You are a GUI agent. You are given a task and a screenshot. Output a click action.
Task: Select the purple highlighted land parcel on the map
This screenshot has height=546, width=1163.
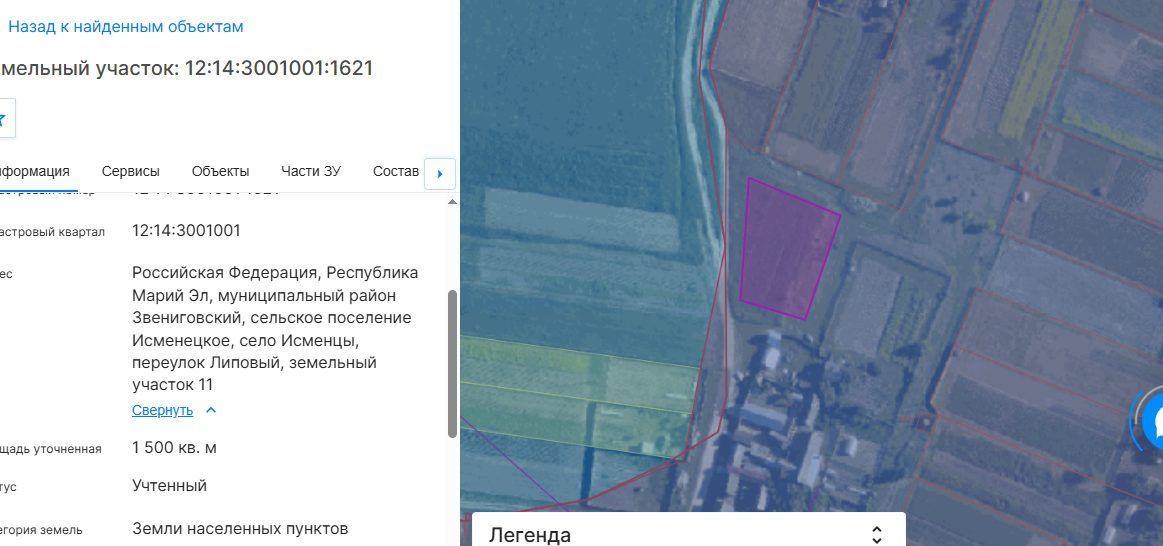coord(788,252)
